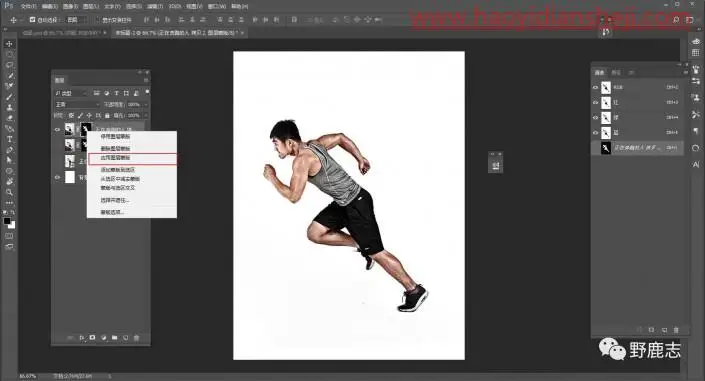Toggle the layer filtering on/off switch
This screenshot has width=705, height=381.
click(147, 92)
